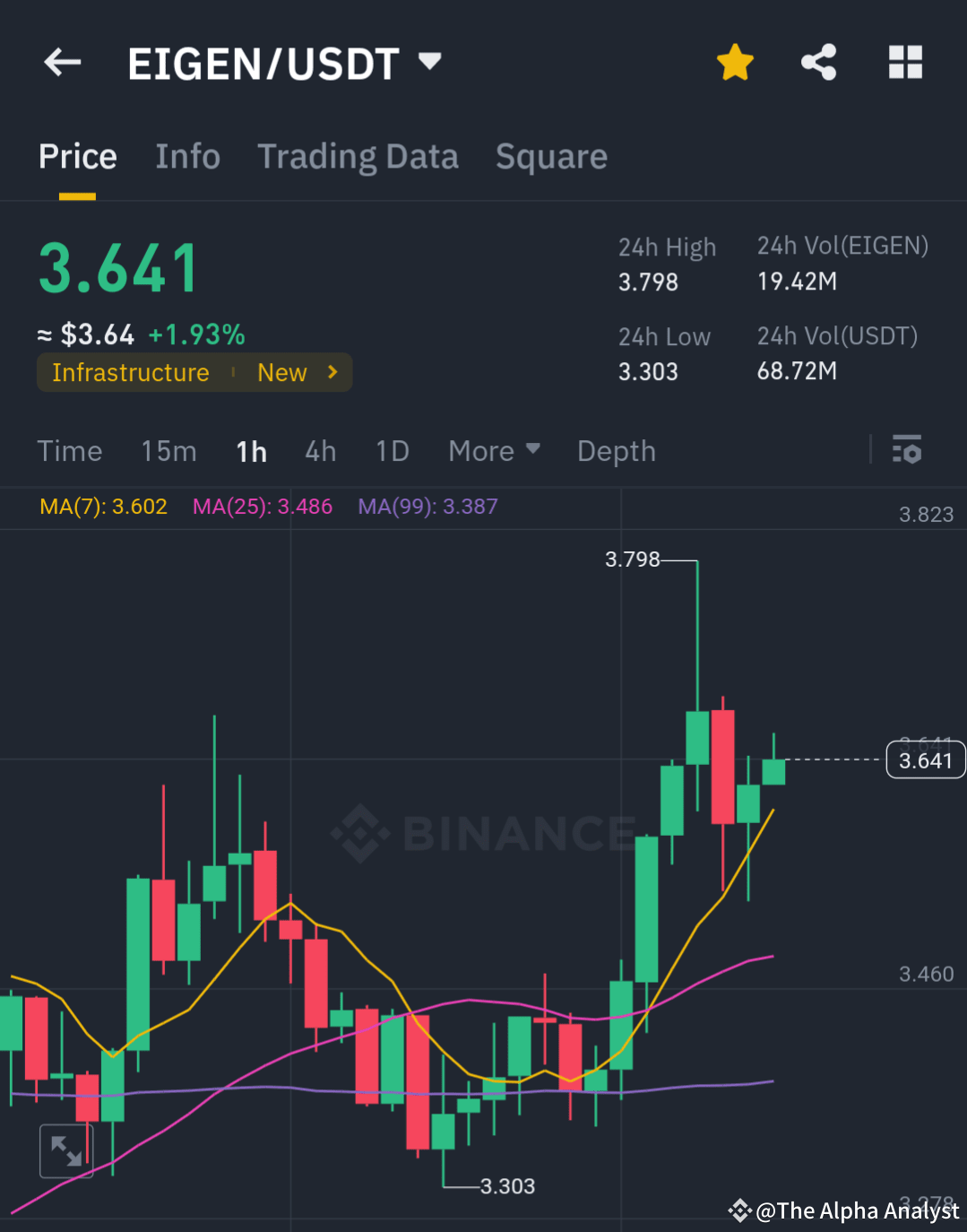Screen dimensions: 967x1232
Task: Expand the chart to fullscreen mode
Action: coord(66,1150)
